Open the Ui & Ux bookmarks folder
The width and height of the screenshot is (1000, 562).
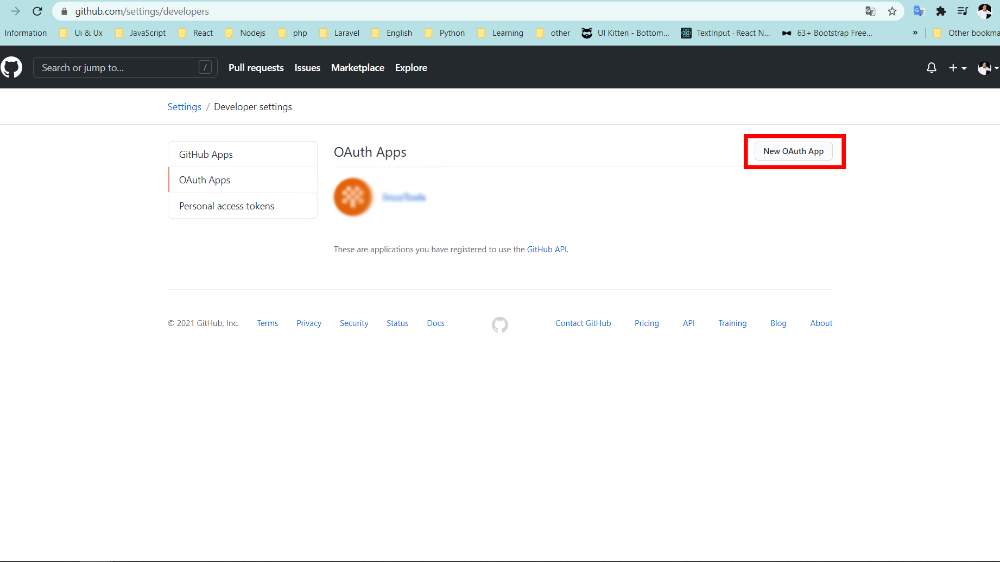pos(81,33)
